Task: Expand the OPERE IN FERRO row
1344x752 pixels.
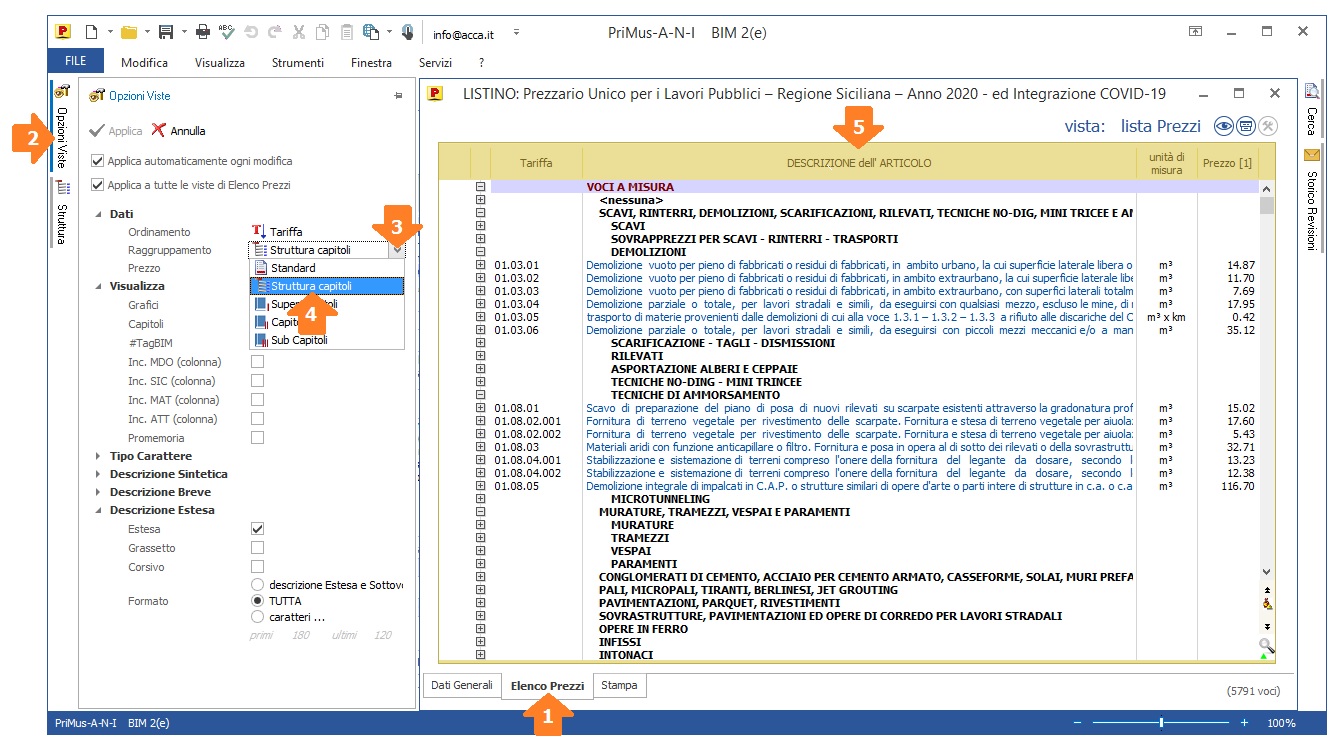Action: (480, 629)
